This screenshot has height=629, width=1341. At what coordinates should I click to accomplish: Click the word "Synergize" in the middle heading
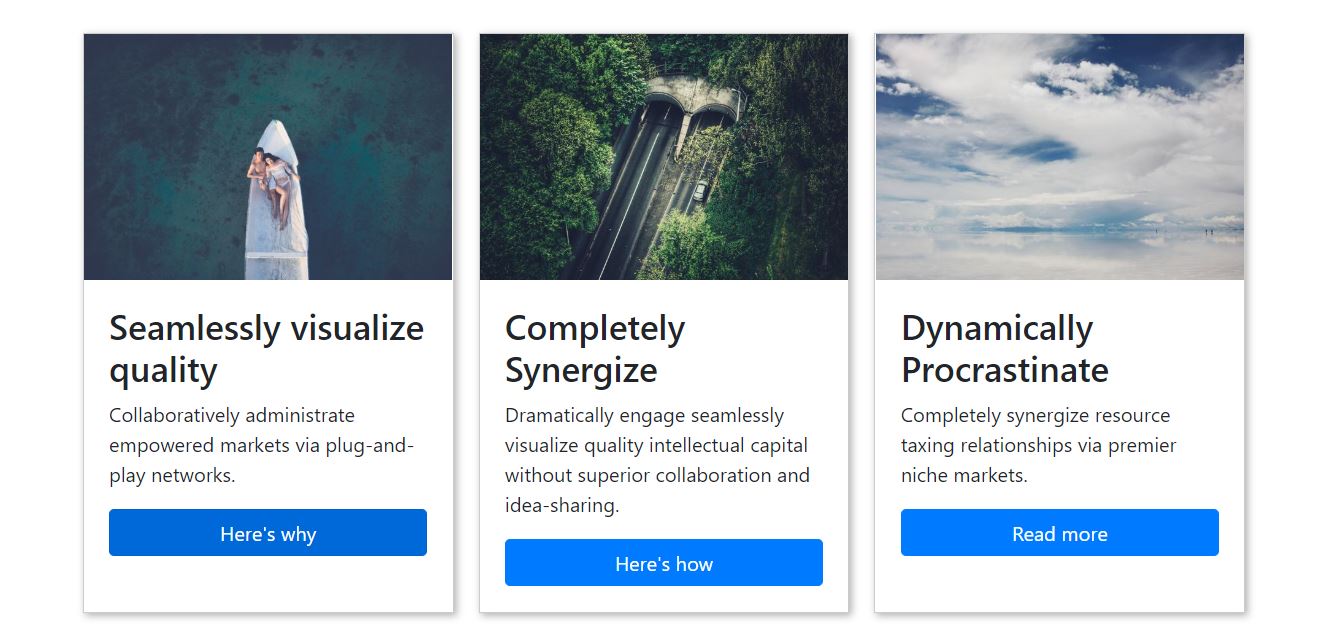[x=581, y=371]
